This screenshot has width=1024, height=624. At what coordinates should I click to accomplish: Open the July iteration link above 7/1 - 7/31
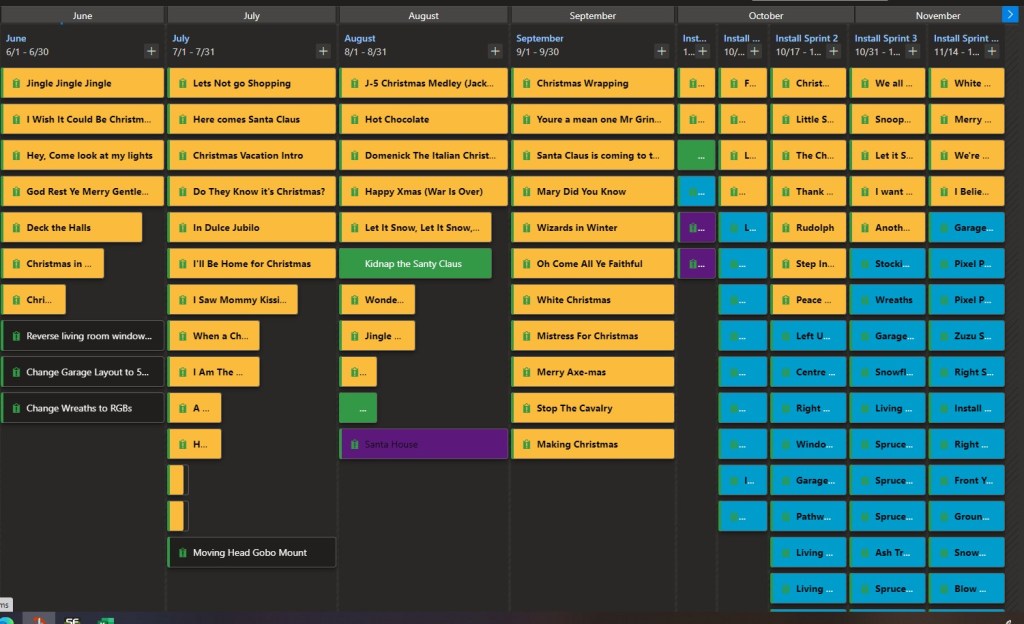[x=181, y=38]
